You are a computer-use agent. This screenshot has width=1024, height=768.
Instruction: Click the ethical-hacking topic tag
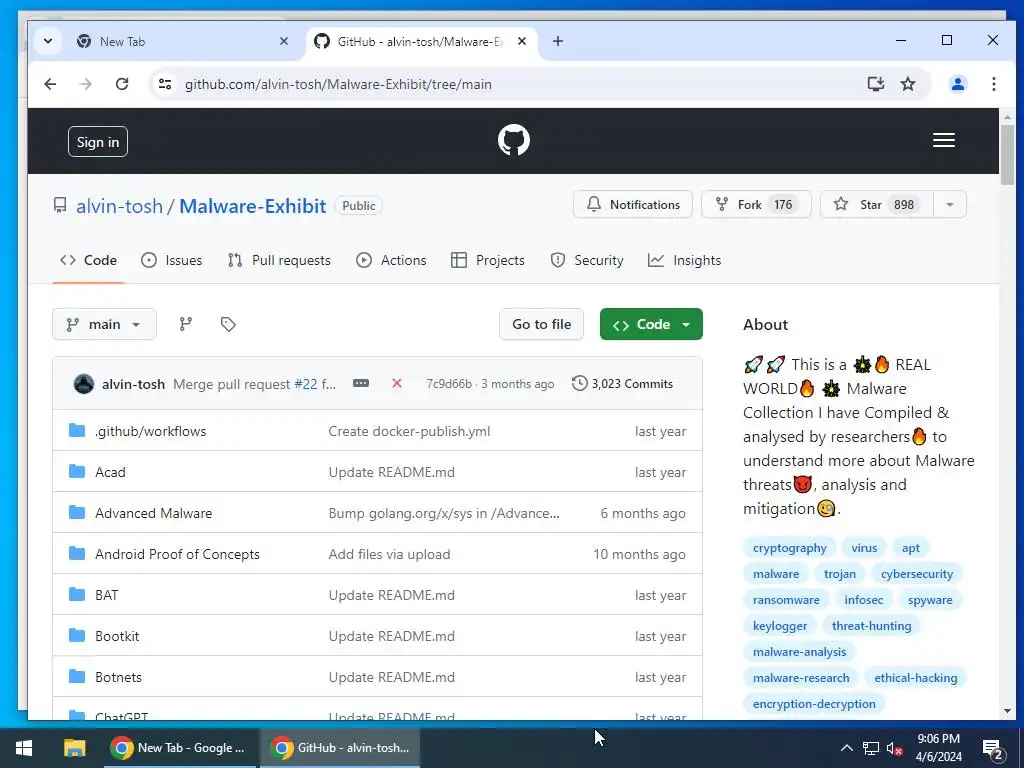pyautogui.click(x=916, y=678)
